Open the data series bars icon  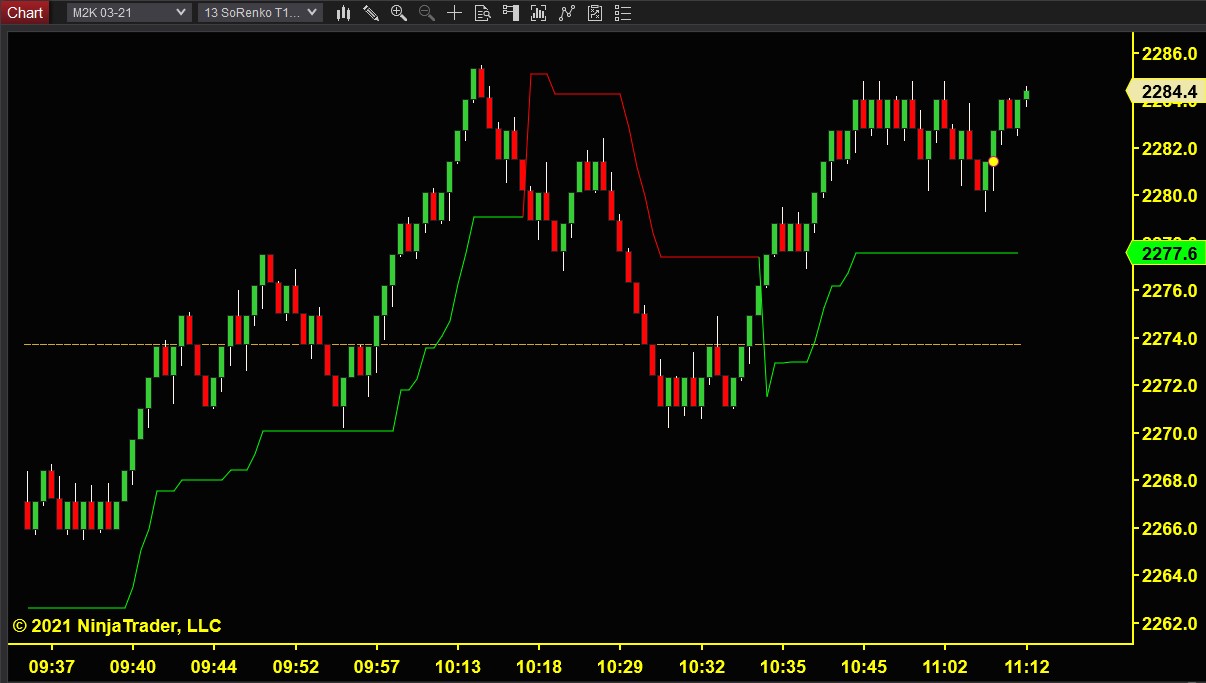pyautogui.click(x=538, y=13)
